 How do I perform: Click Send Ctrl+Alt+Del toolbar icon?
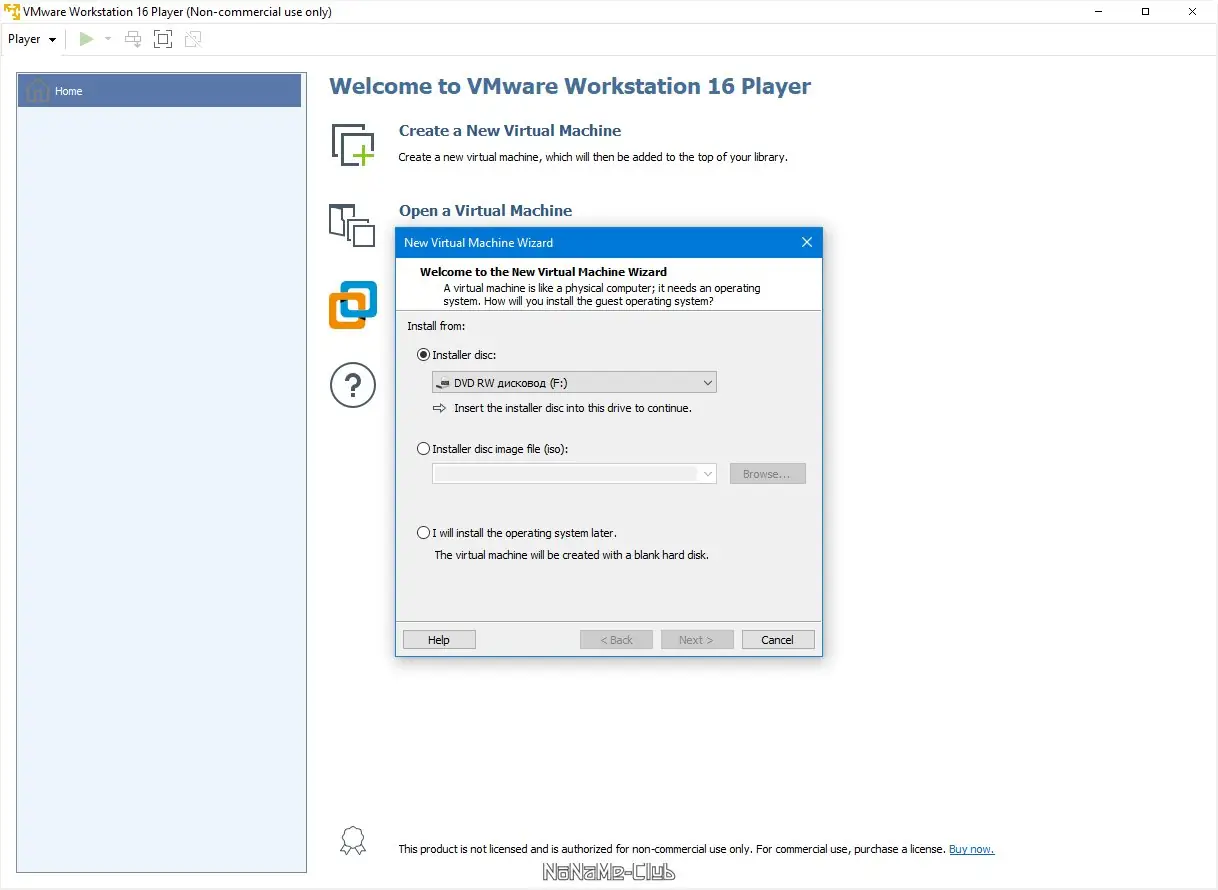(x=133, y=39)
